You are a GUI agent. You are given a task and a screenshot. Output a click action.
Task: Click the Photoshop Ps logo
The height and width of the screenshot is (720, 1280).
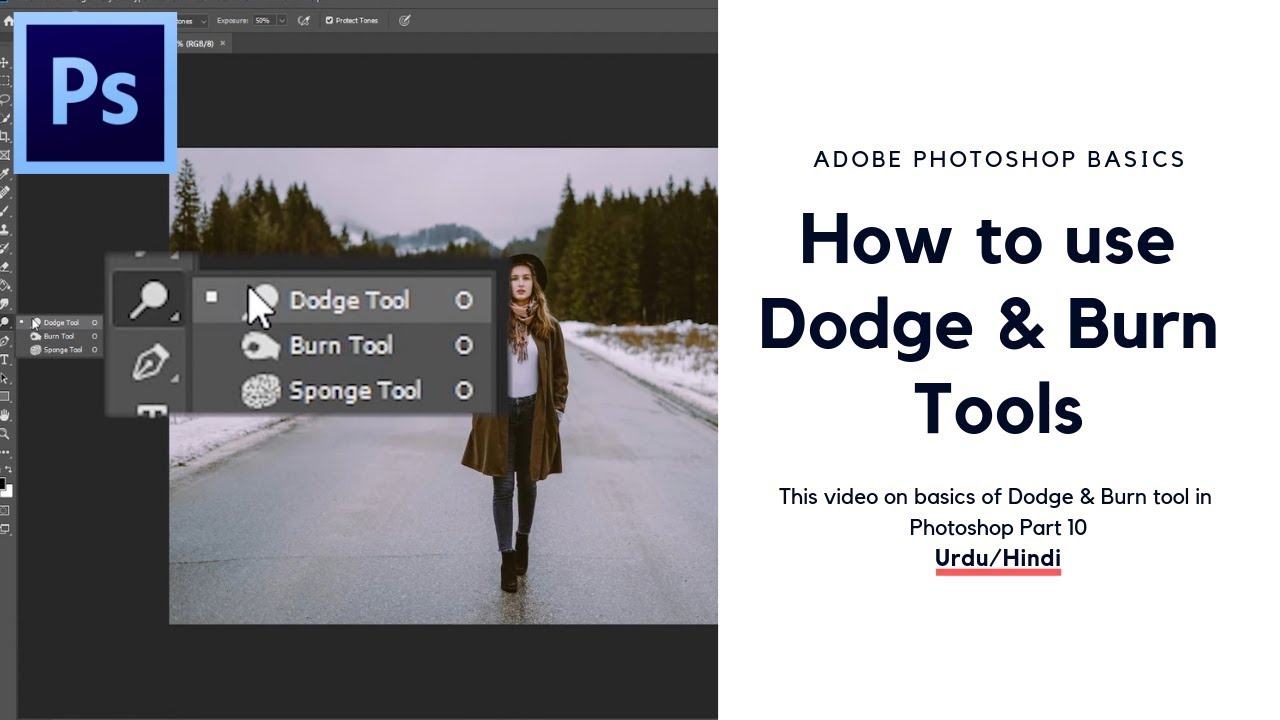point(95,94)
